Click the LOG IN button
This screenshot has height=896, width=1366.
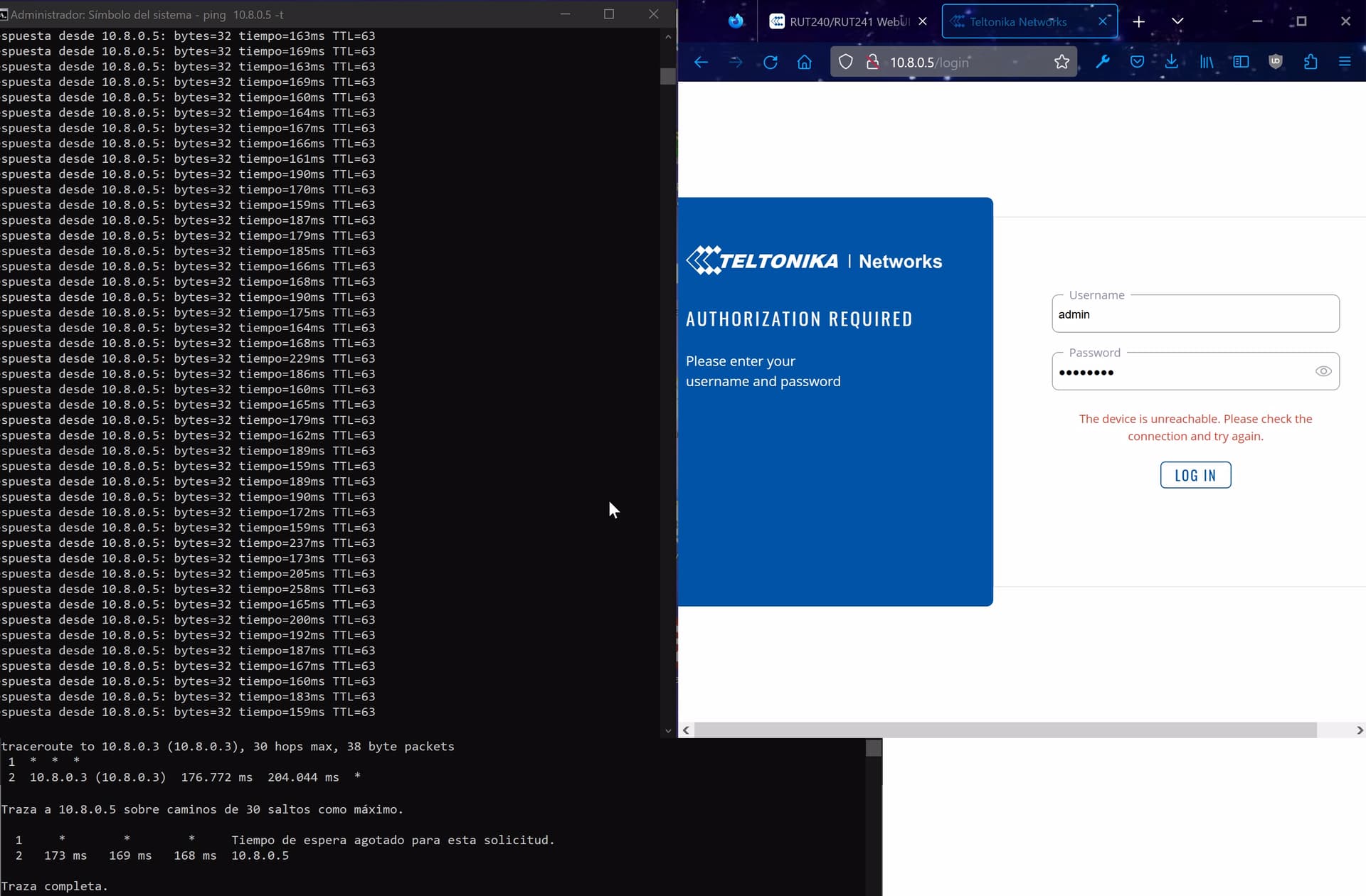(x=1195, y=475)
